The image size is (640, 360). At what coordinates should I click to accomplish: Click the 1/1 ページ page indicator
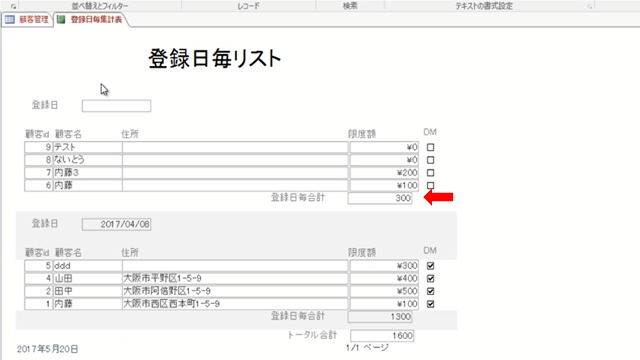(367, 348)
